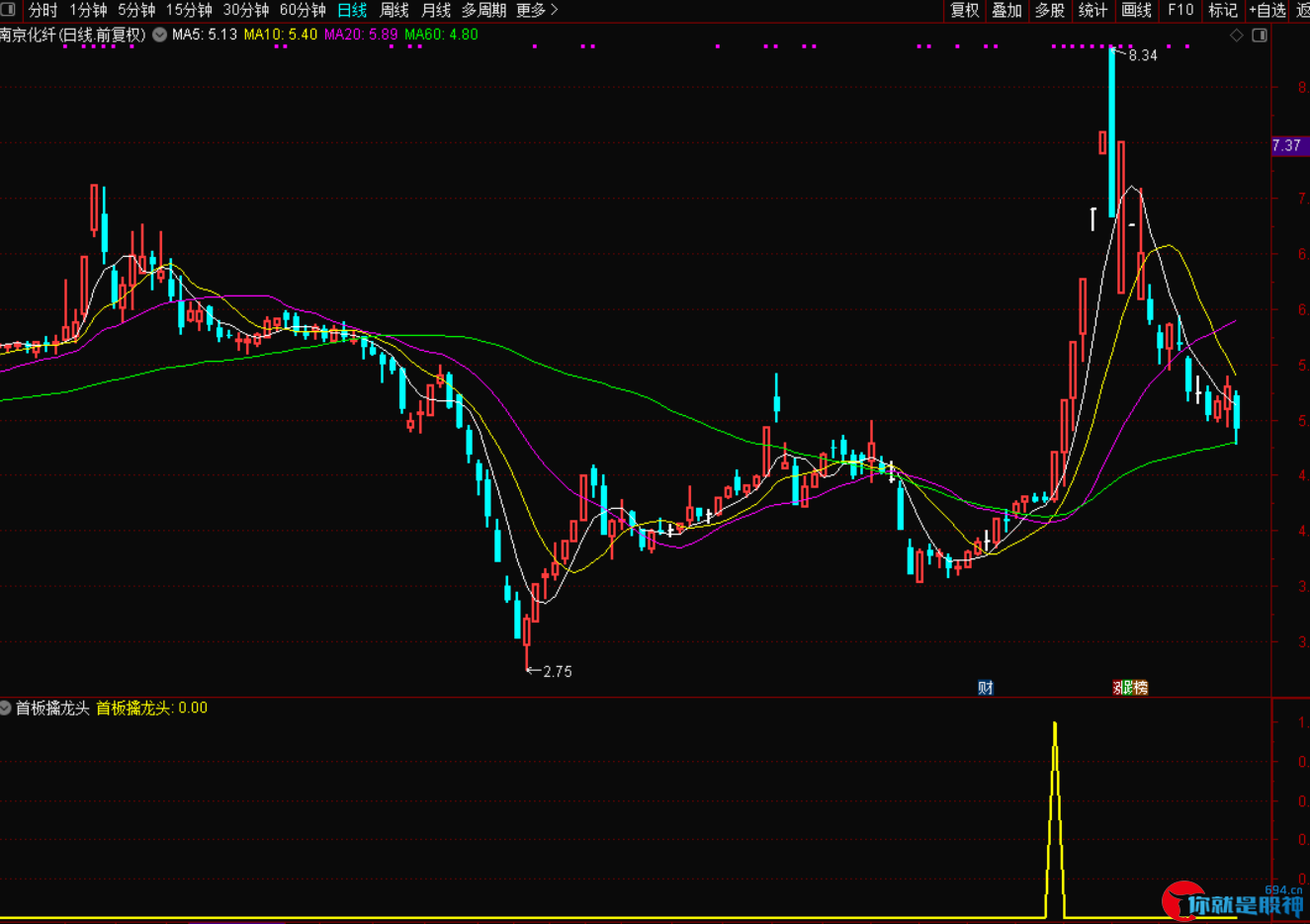Open 多周期 multi-period view
Viewport: 1310px width, 924px height.
[x=483, y=10]
